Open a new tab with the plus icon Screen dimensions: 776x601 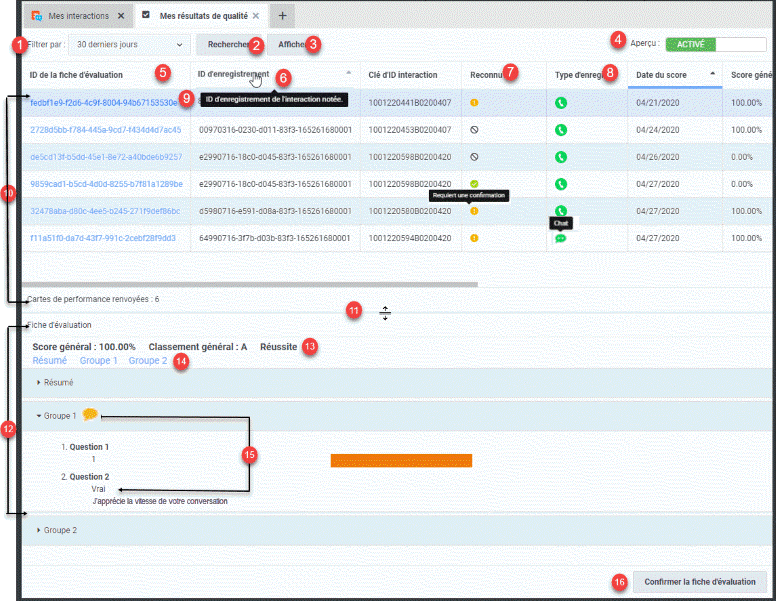[x=282, y=16]
